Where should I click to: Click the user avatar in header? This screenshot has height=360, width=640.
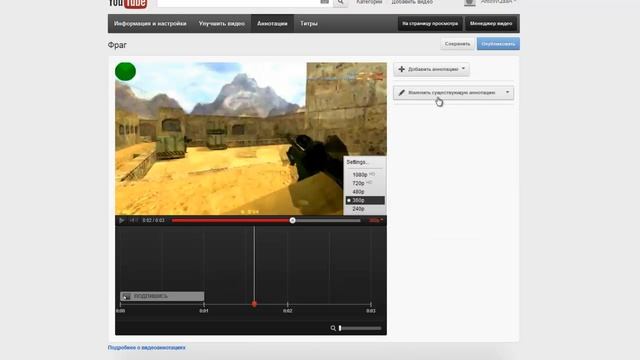pyautogui.click(x=470, y=2)
